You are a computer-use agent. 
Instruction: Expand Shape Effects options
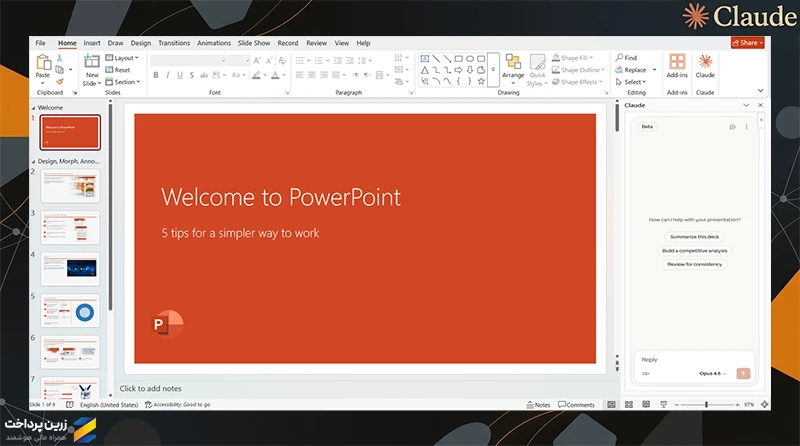pyautogui.click(x=577, y=82)
